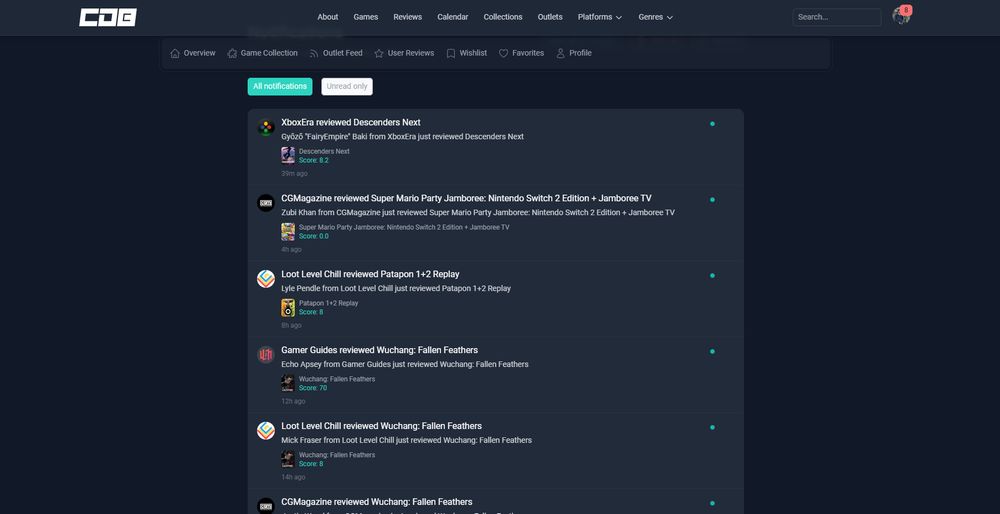
Task: Open Wuchang cover thumbnail under Mick Fraser review
Action: click(x=288, y=459)
